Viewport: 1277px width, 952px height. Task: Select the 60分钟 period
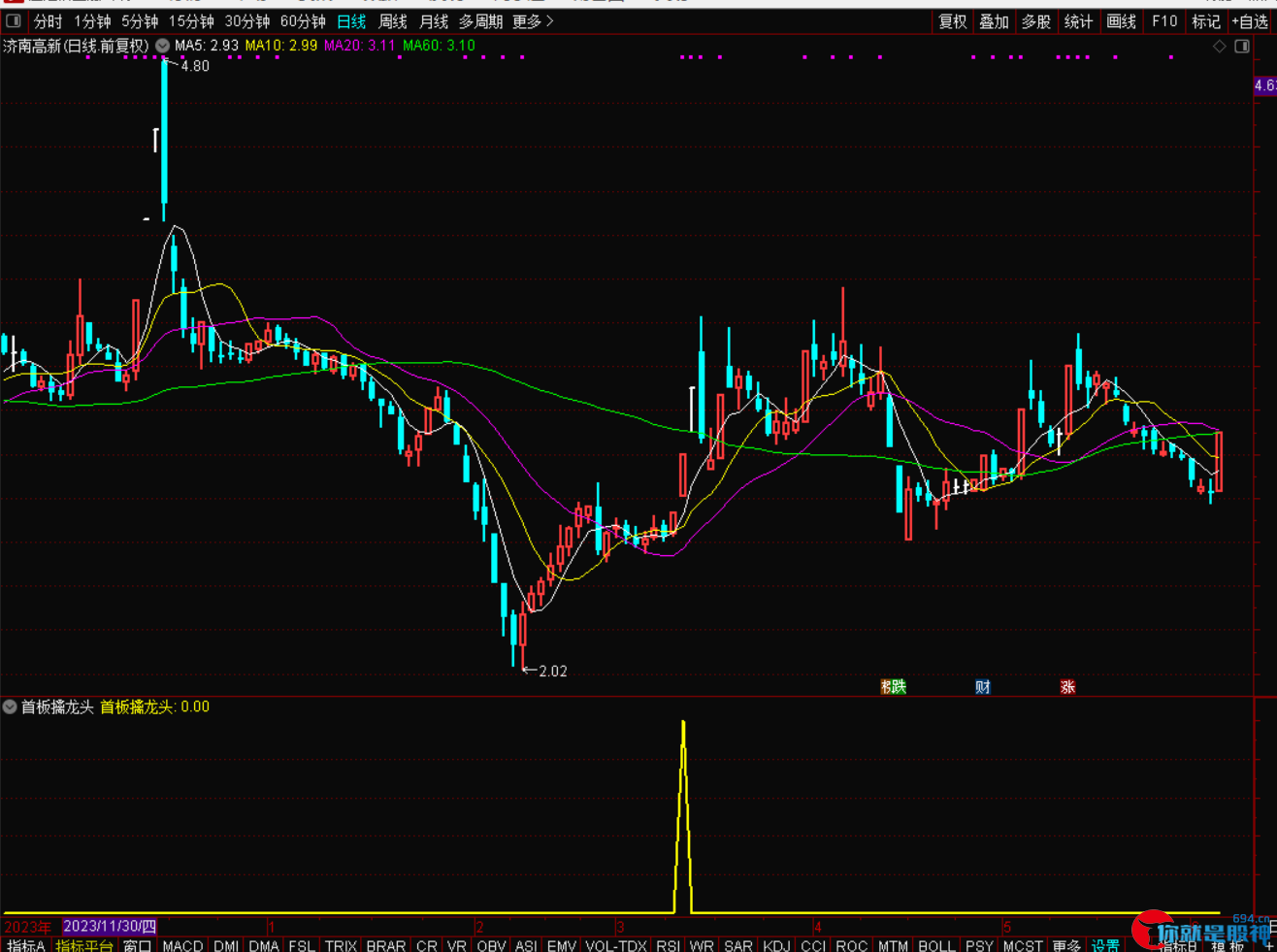pyautogui.click(x=303, y=21)
